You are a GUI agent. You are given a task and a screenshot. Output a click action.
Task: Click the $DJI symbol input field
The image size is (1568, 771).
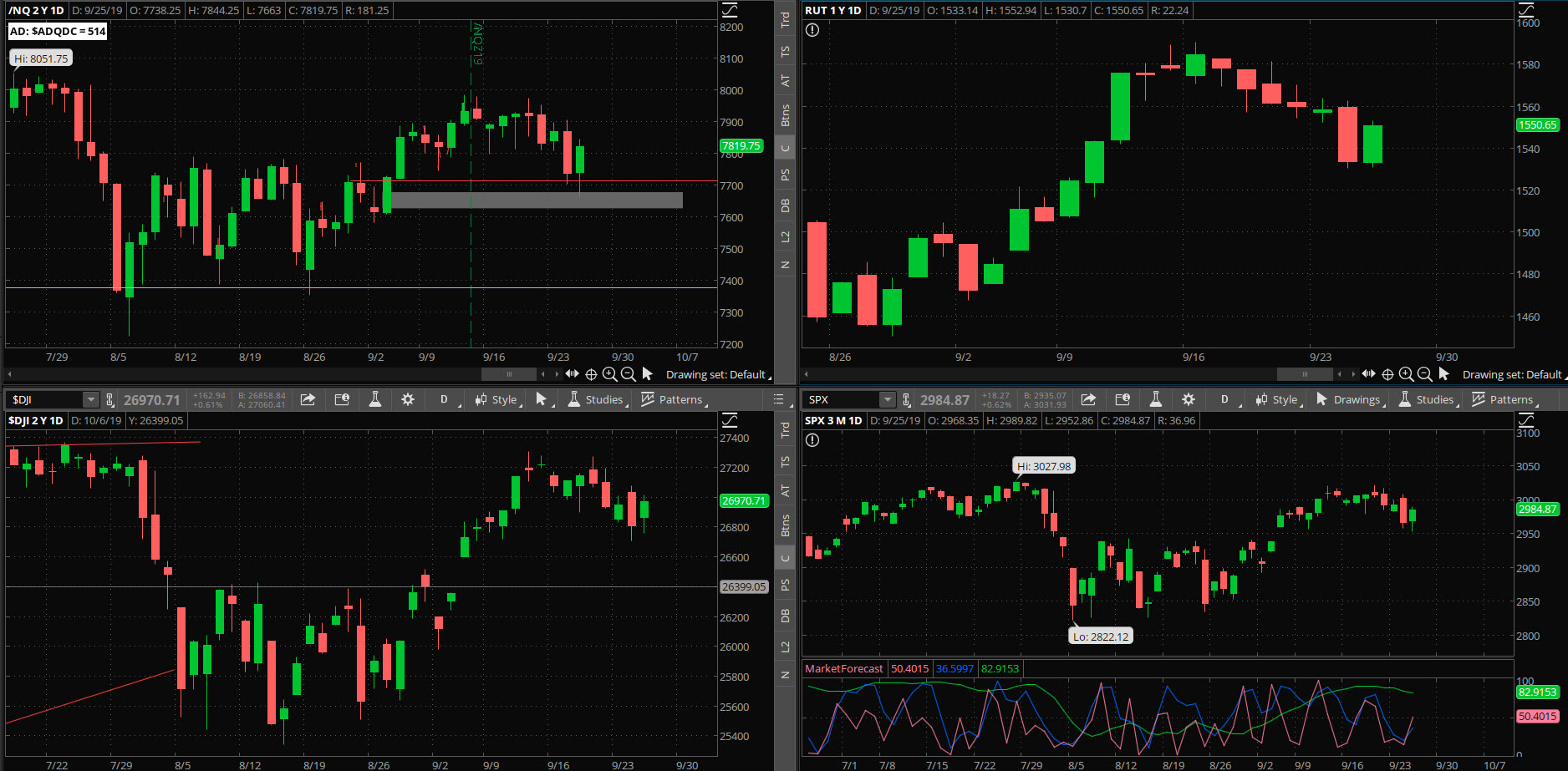tap(47, 400)
